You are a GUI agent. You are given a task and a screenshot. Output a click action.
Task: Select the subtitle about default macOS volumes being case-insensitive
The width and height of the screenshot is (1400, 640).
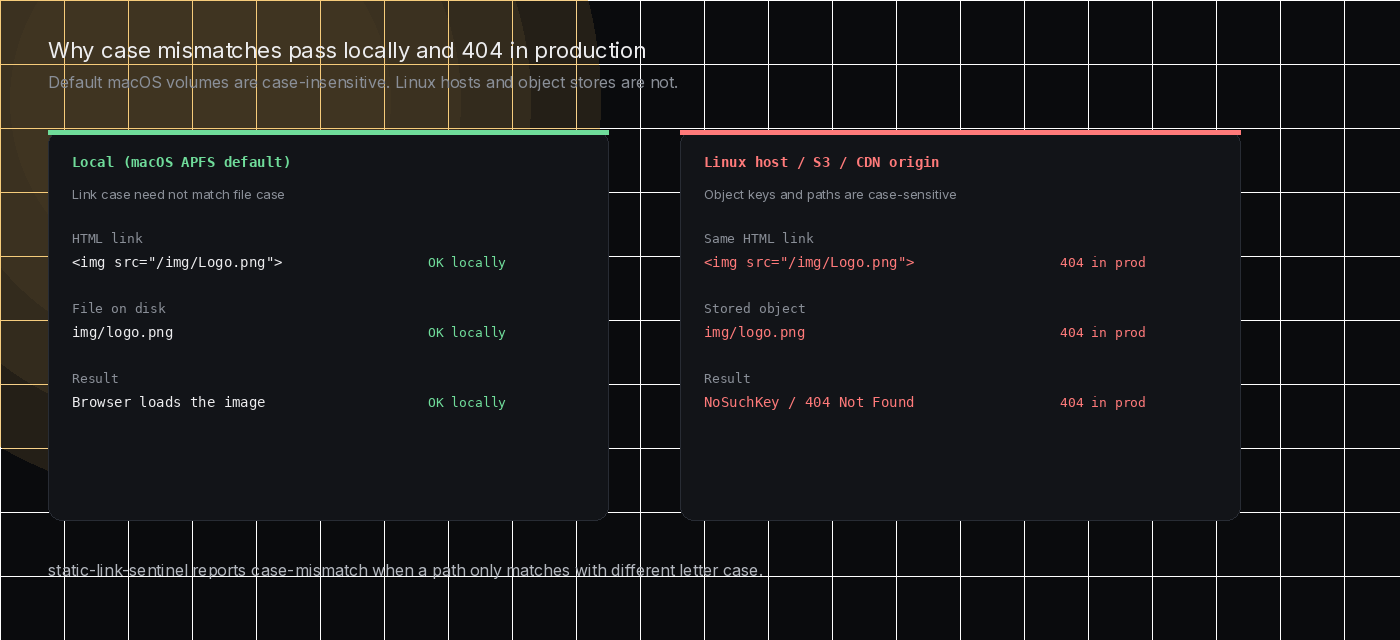(363, 82)
